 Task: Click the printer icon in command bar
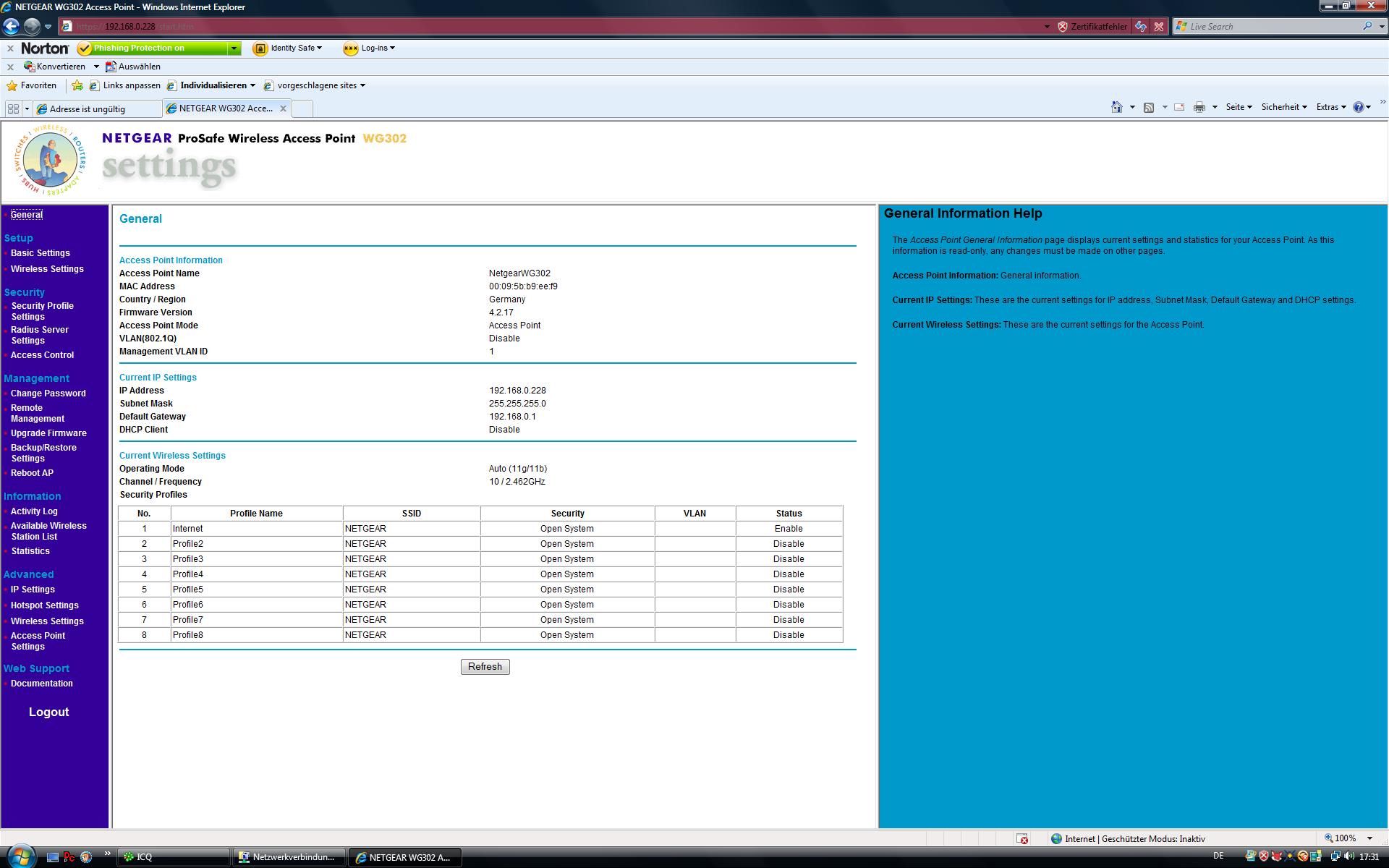click(1199, 107)
